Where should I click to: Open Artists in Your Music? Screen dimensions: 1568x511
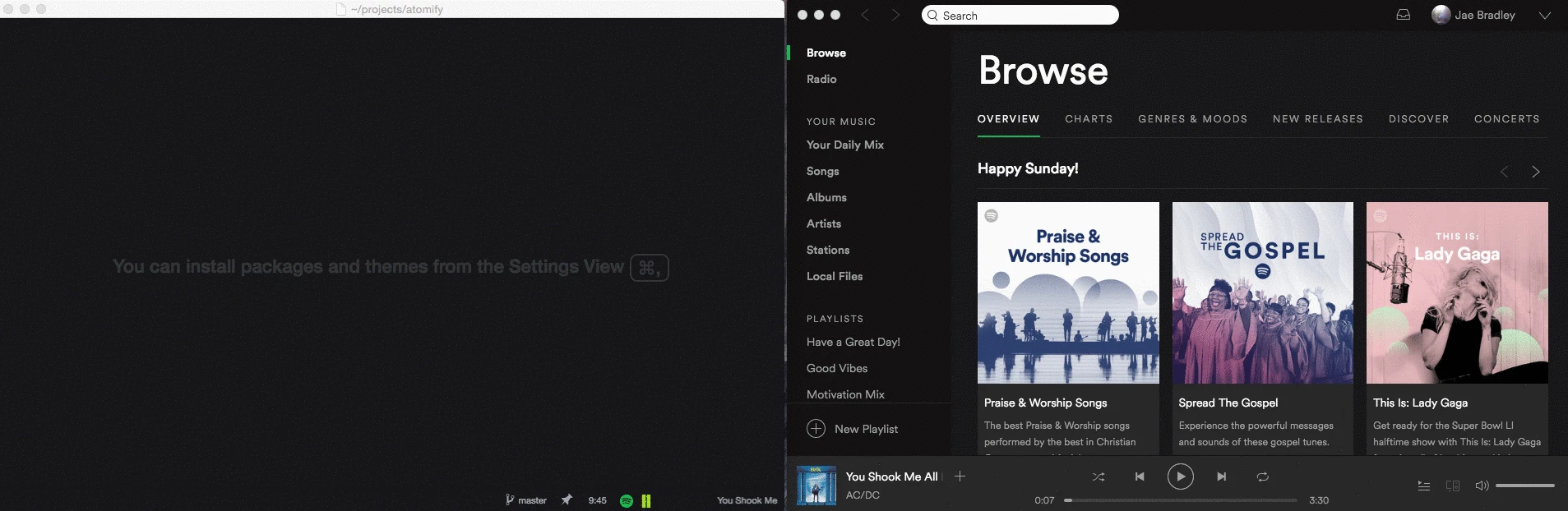(824, 223)
